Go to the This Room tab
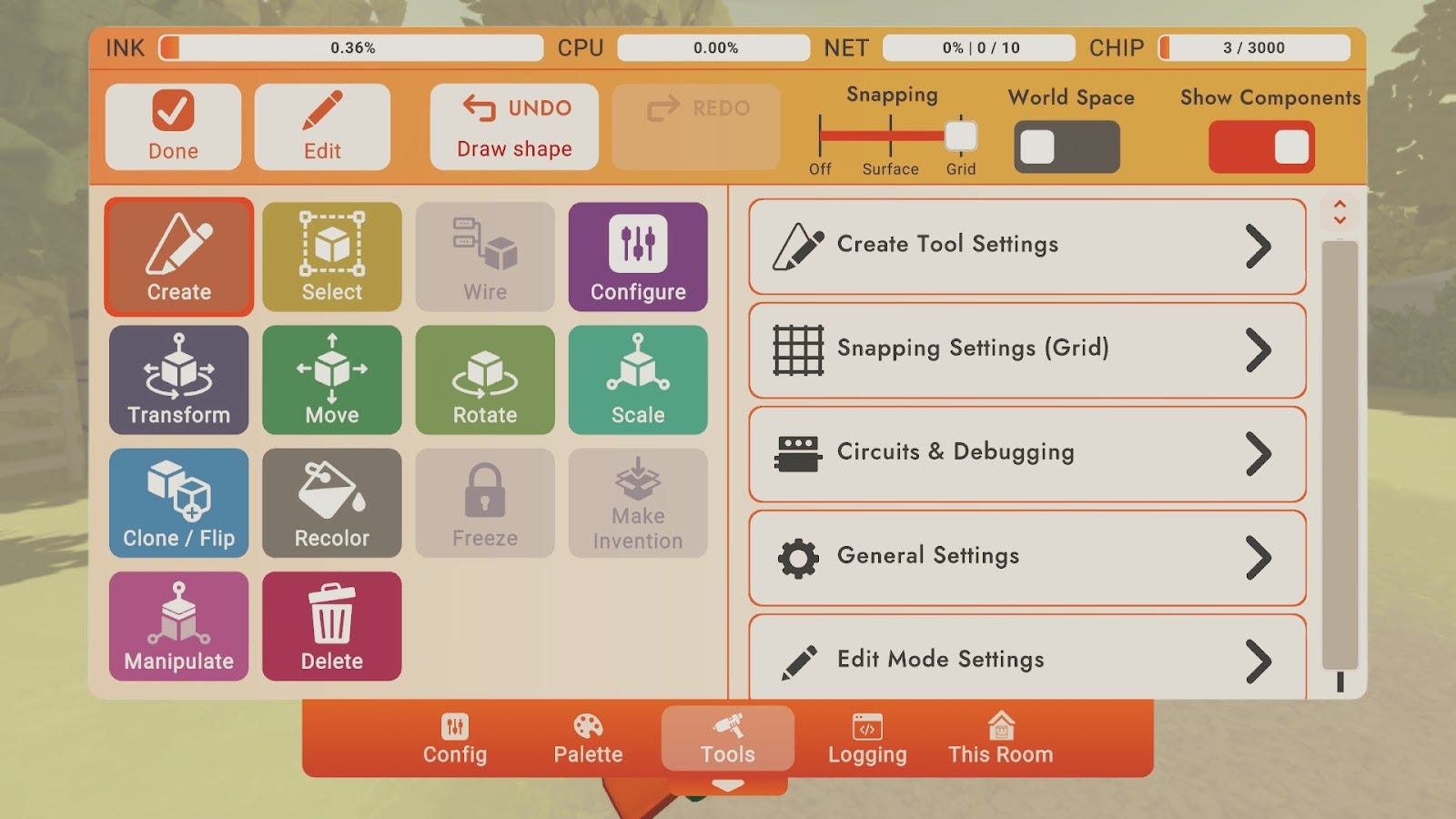This screenshot has width=1456, height=819. pyautogui.click(x=1001, y=739)
